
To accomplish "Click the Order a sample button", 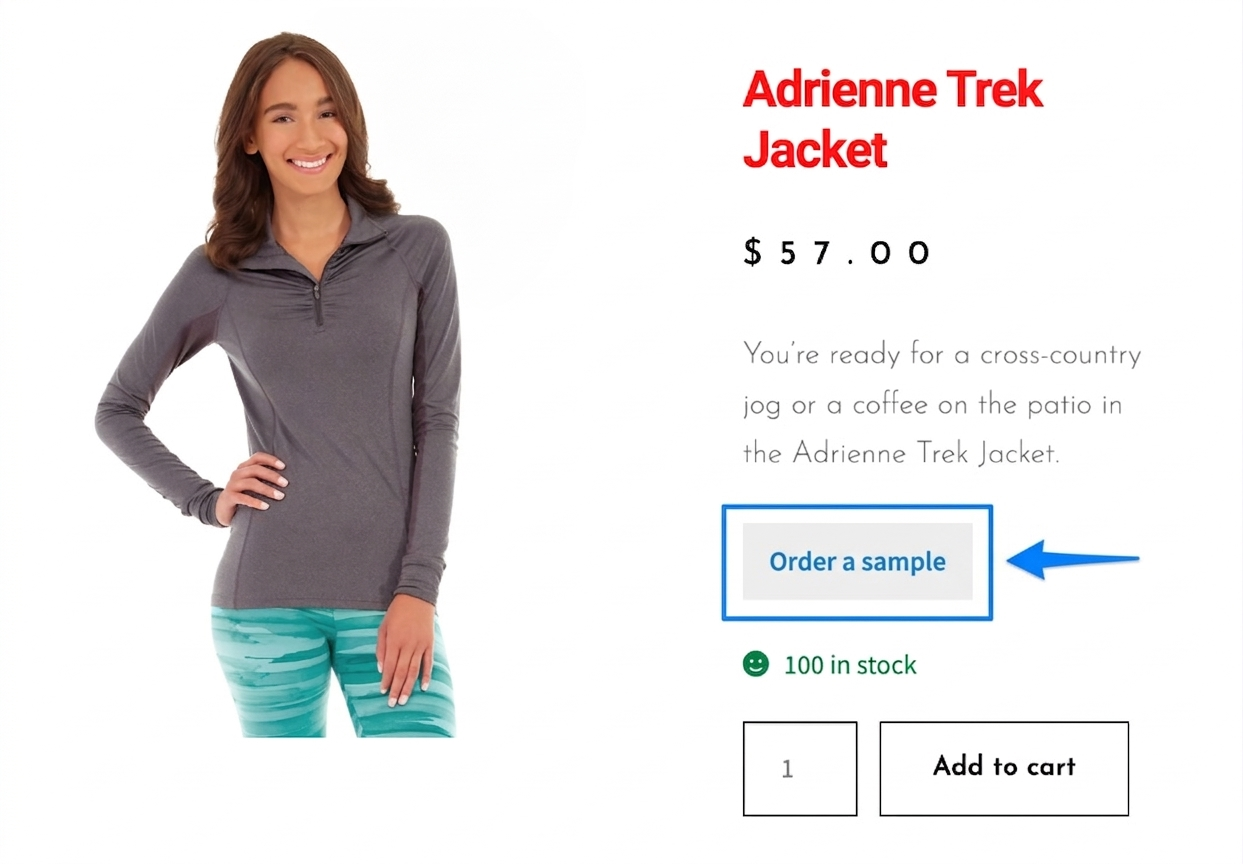I will [857, 561].
